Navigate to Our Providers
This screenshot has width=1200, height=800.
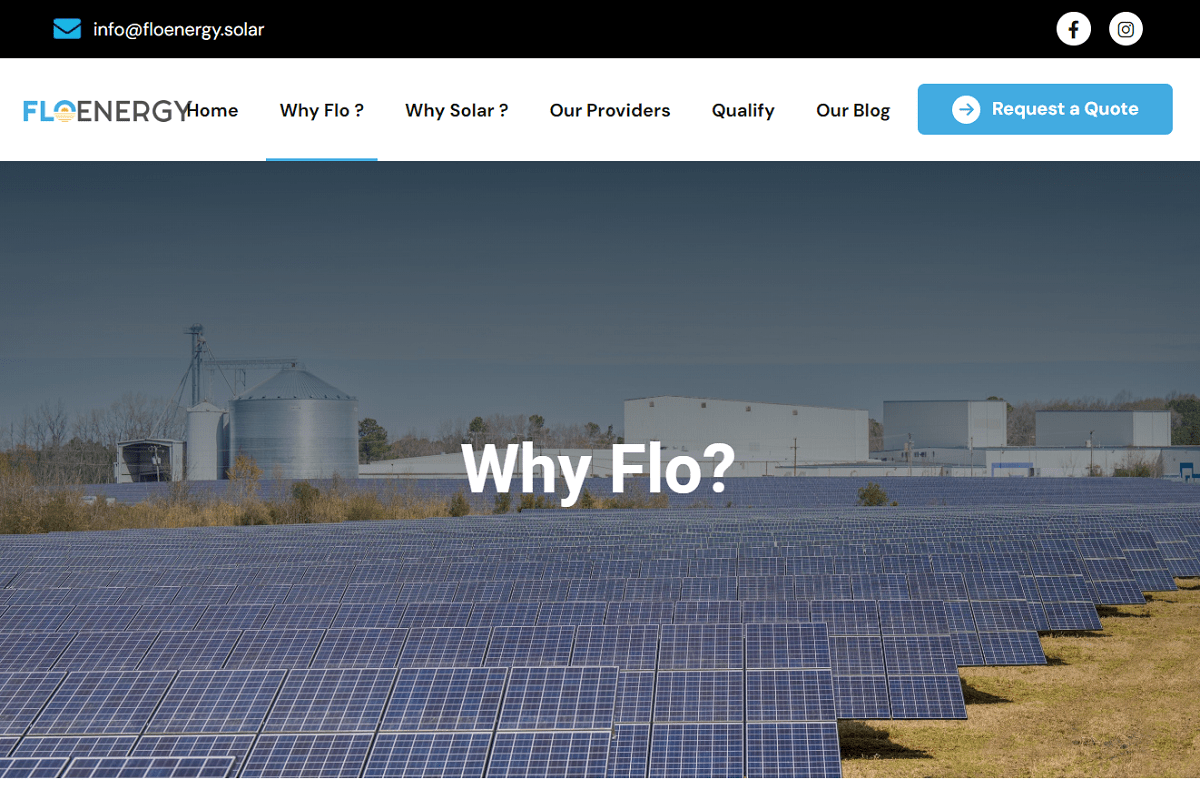pos(610,110)
